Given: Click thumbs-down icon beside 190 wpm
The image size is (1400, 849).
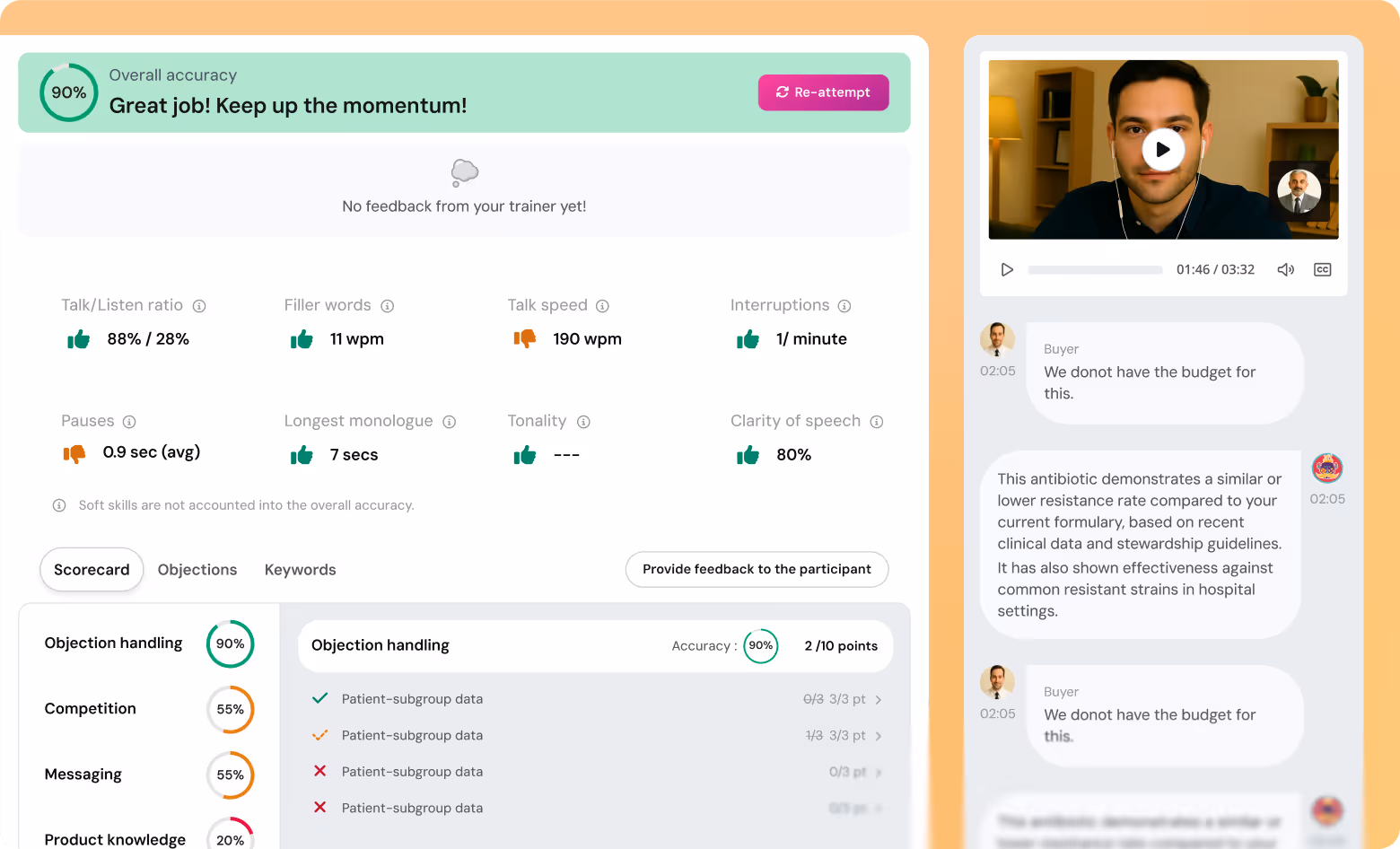Looking at the screenshot, I should point(525,338).
